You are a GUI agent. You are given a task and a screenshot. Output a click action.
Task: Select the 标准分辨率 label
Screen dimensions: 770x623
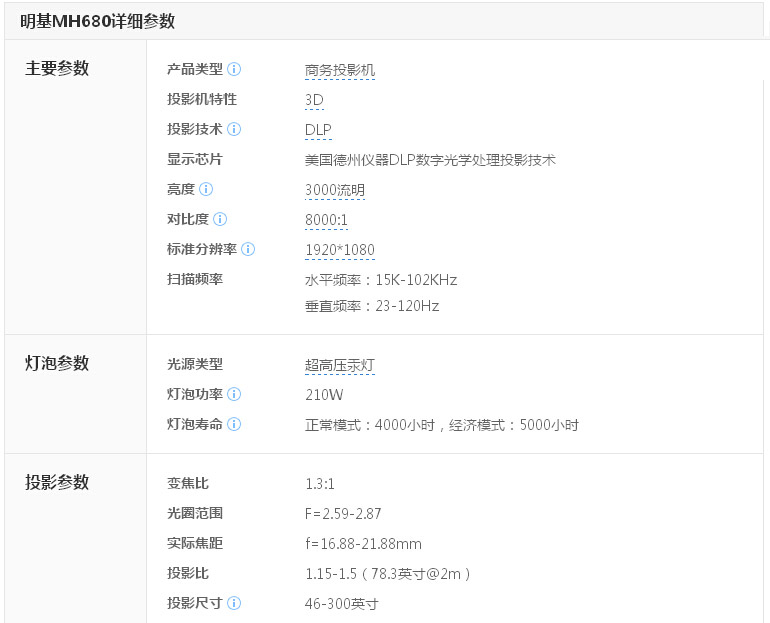tap(202, 249)
